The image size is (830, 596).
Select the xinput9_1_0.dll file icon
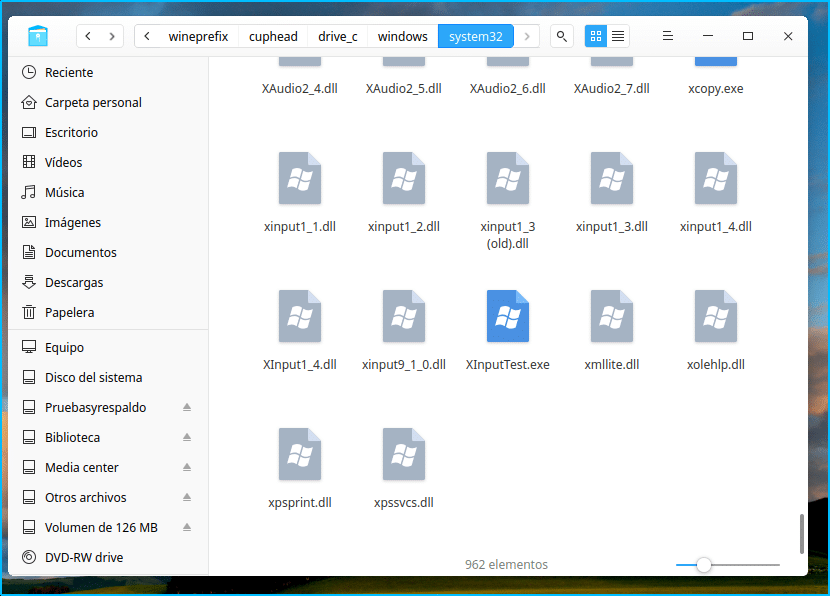point(404,316)
